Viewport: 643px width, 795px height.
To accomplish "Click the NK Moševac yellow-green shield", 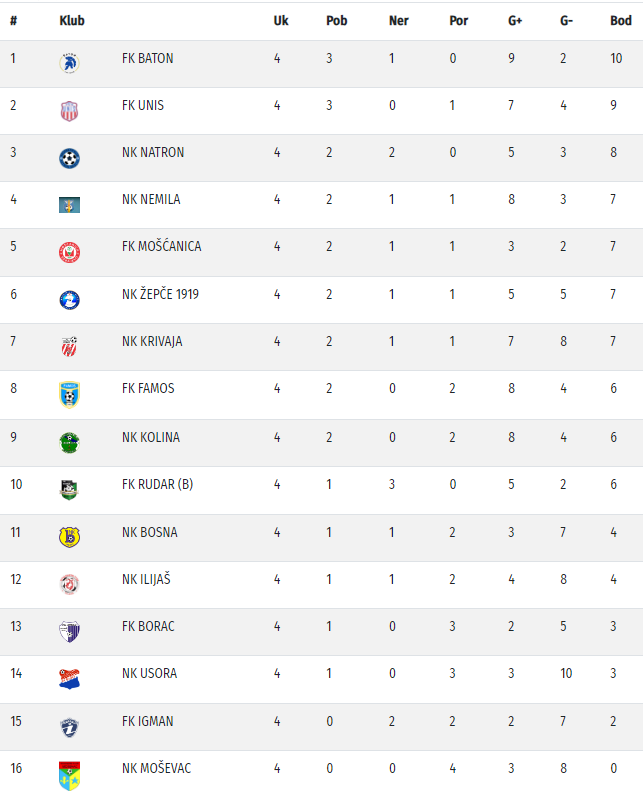I will (x=69, y=775).
